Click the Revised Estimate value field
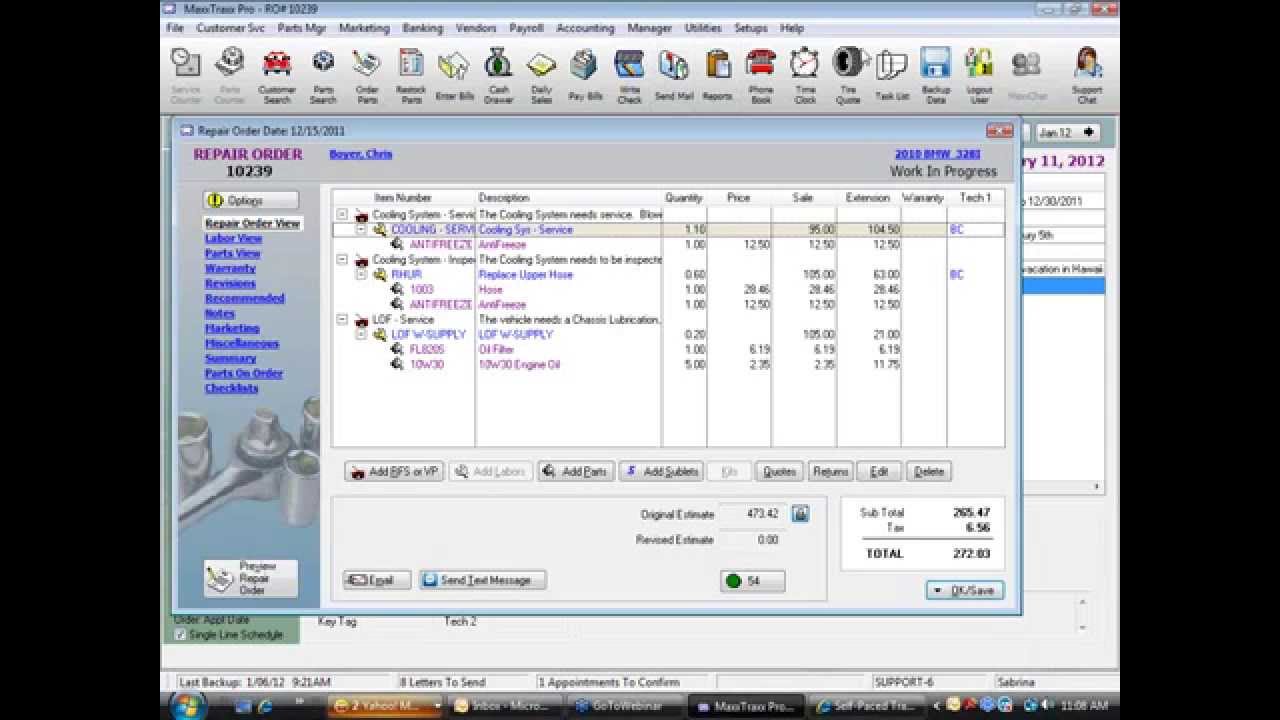The width and height of the screenshot is (1280, 720). pyautogui.click(x=753, y=540)
